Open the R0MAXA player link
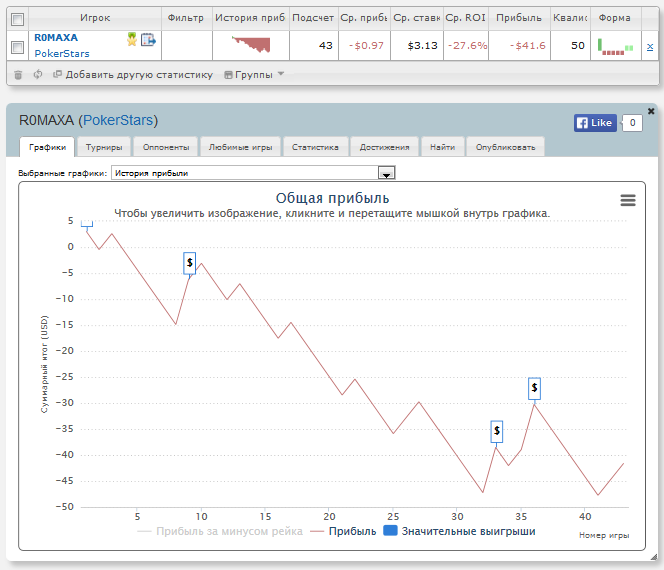The height and width of the screenshot is (570, 664). point(56,38)
